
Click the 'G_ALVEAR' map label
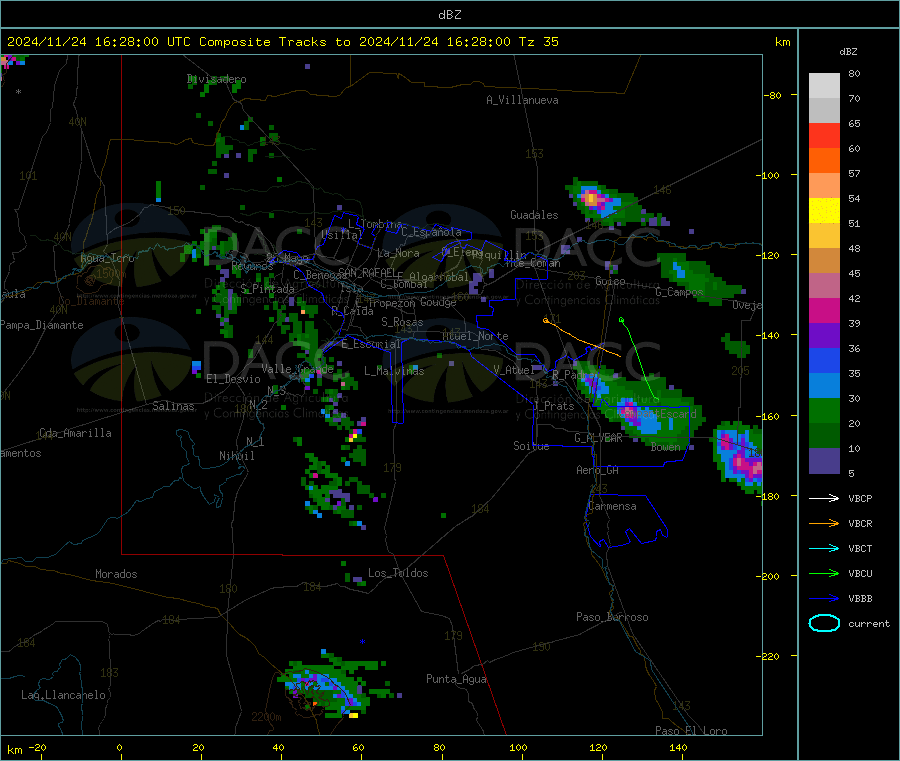coord(598,438)
